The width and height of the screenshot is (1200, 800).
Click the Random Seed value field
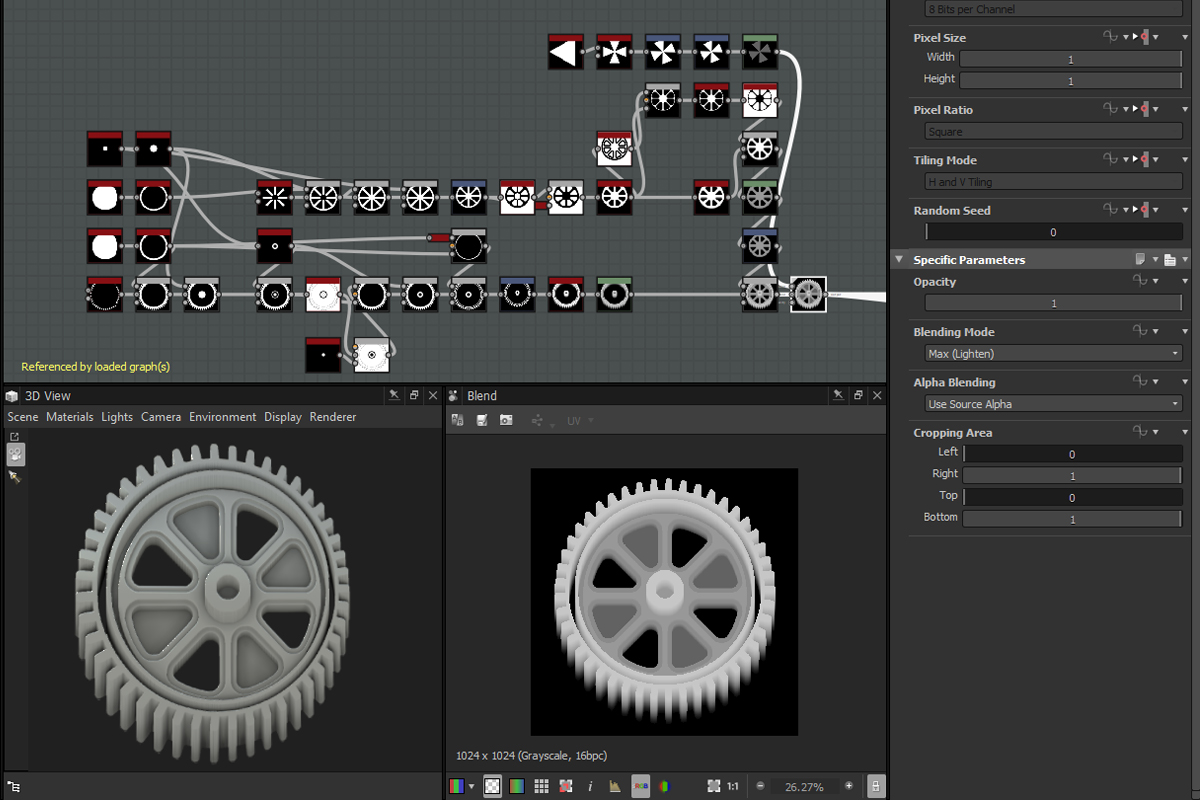pos(1054,232)
